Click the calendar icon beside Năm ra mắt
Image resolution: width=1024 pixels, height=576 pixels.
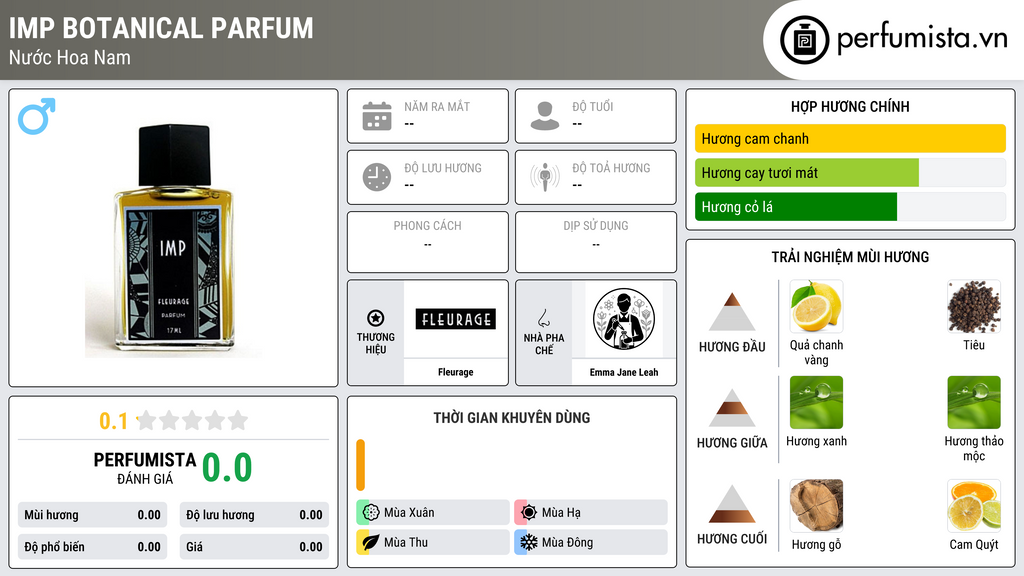point(377,116)
